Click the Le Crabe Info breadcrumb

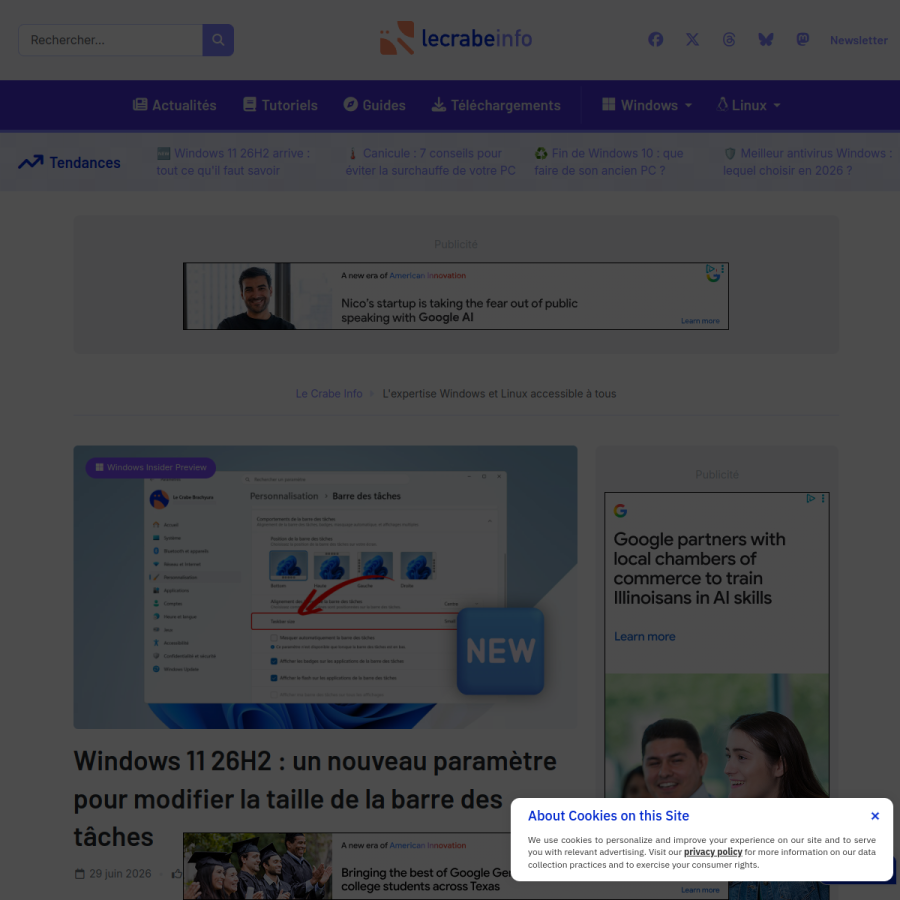(x=329, y=394)
